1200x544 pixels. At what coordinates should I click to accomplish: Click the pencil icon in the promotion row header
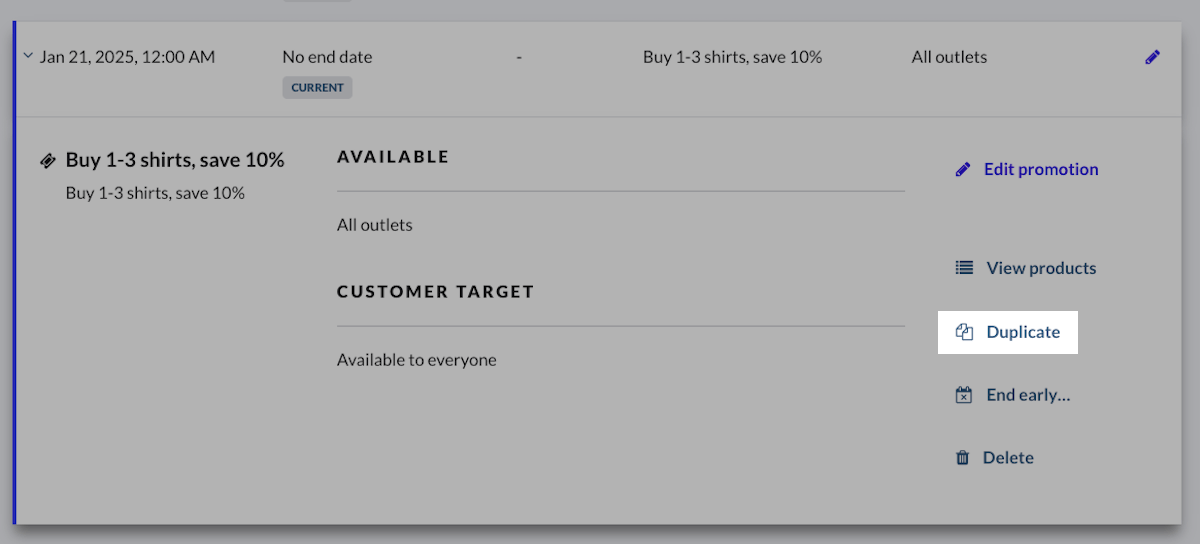1152,57
